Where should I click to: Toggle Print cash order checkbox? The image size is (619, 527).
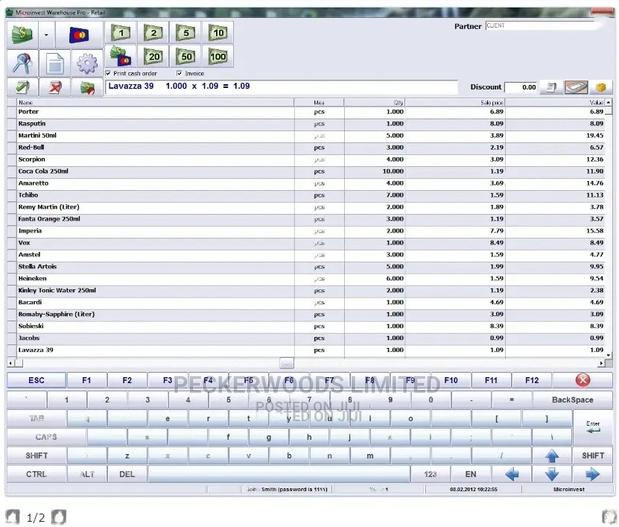tap(108, 73)
